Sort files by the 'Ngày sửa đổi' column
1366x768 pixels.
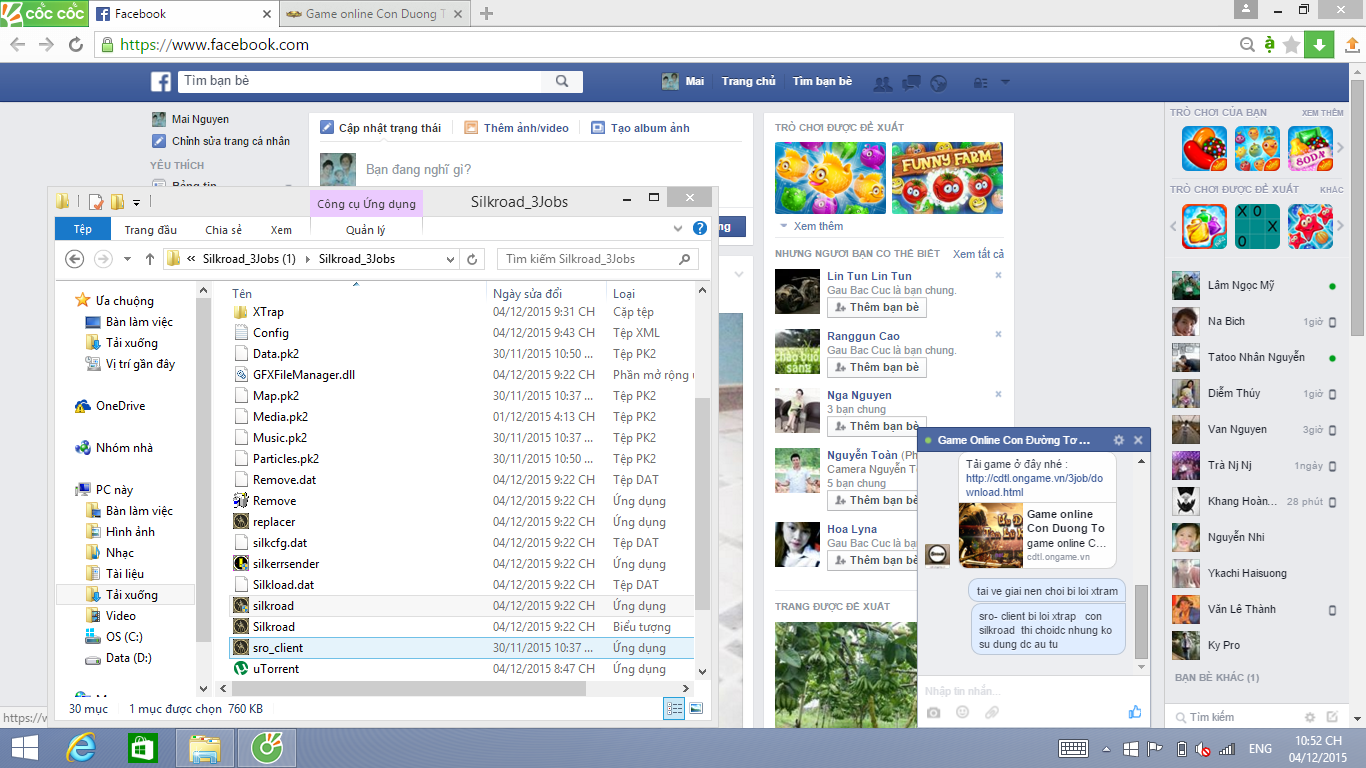[547, 294]
